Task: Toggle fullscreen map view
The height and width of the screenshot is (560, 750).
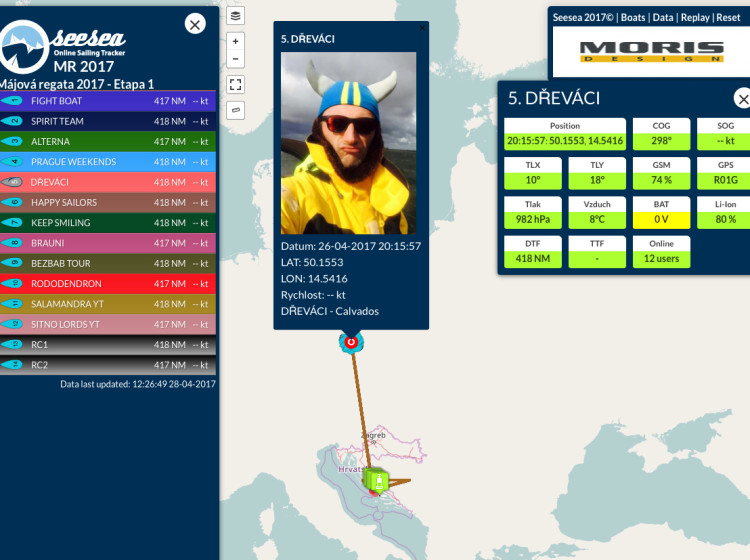Action: 235,85
